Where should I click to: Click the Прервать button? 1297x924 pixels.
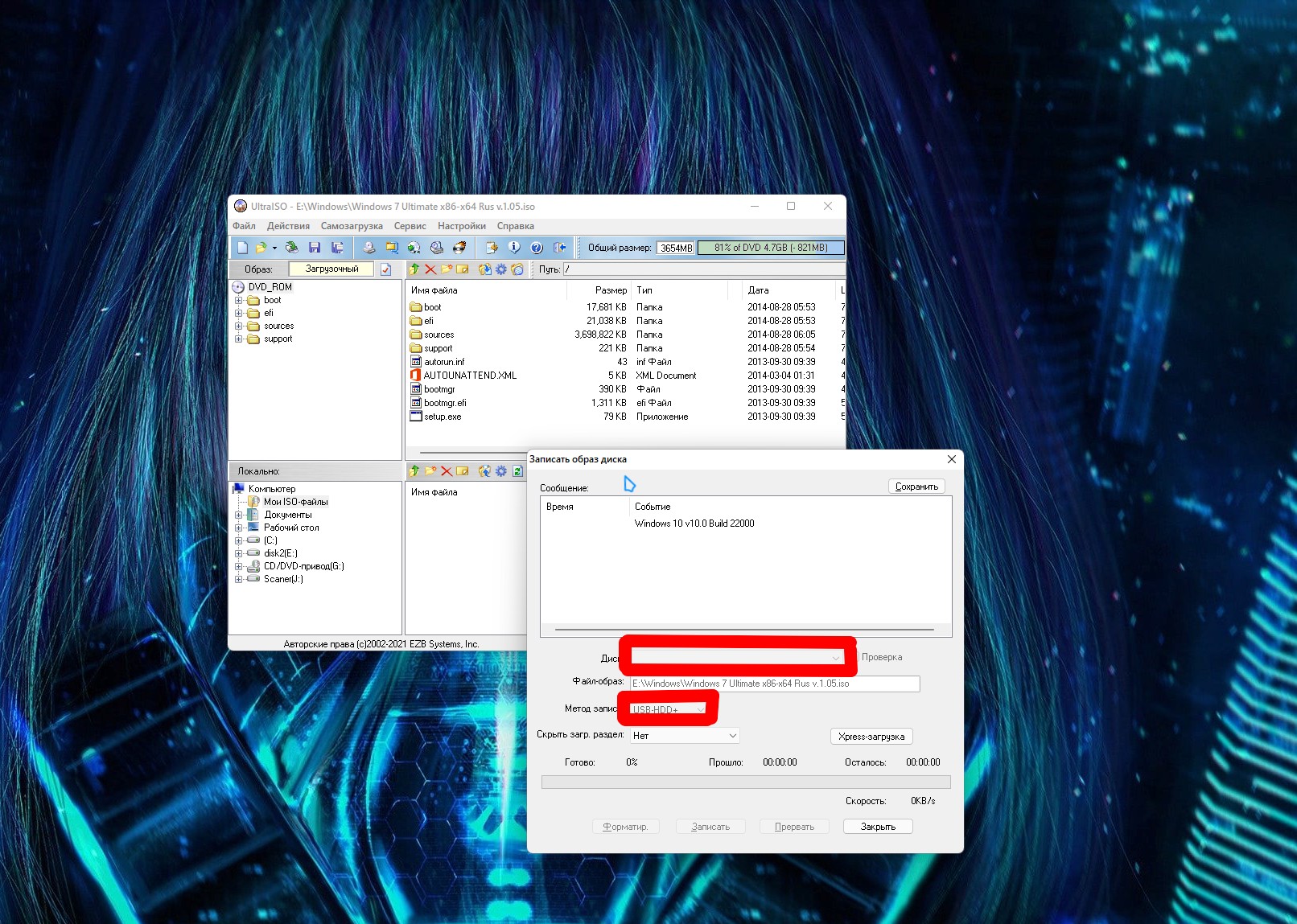[x=794, y=827]
